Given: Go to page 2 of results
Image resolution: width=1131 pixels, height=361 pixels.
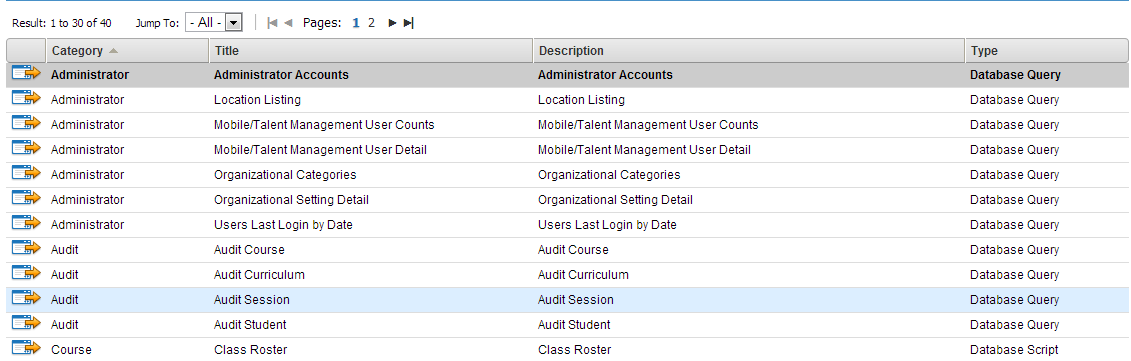Looking at the screenshot, I should [371, 23].
